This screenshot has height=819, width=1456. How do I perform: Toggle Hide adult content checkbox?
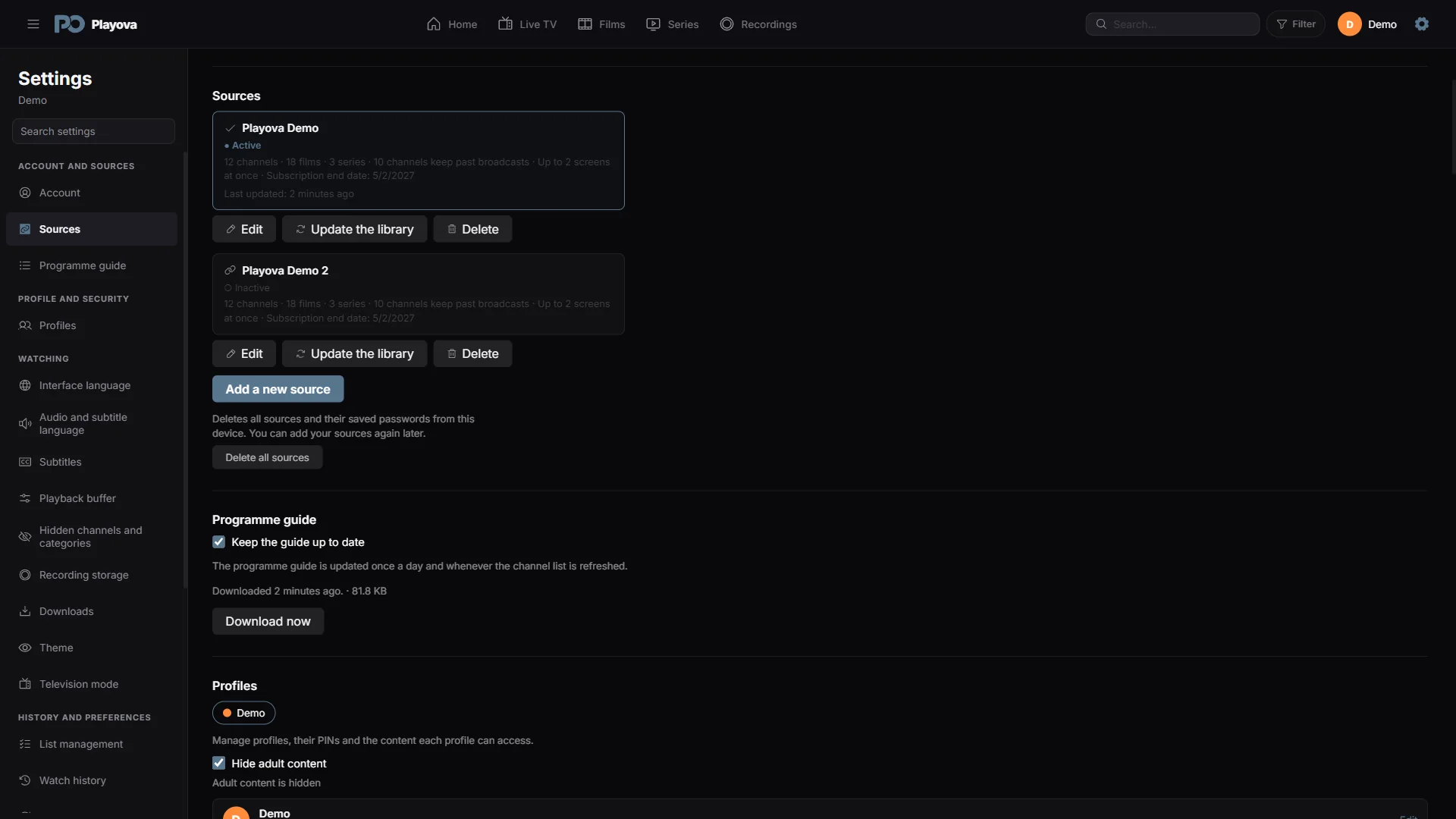(x=218, y=764)
